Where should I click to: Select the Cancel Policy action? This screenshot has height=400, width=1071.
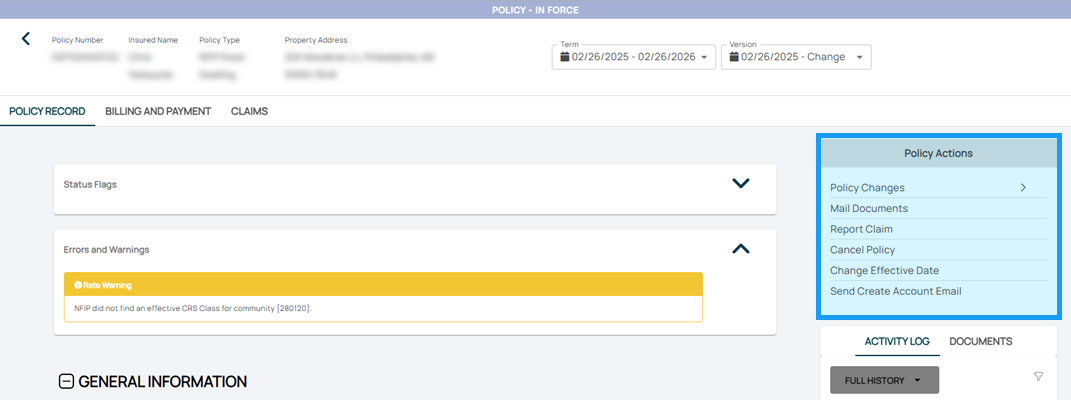[862, 250]
